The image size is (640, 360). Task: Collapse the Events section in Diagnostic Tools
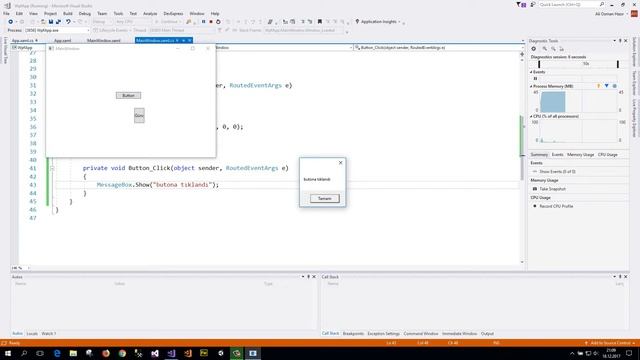pyautogui.click(x=531, y=72)
